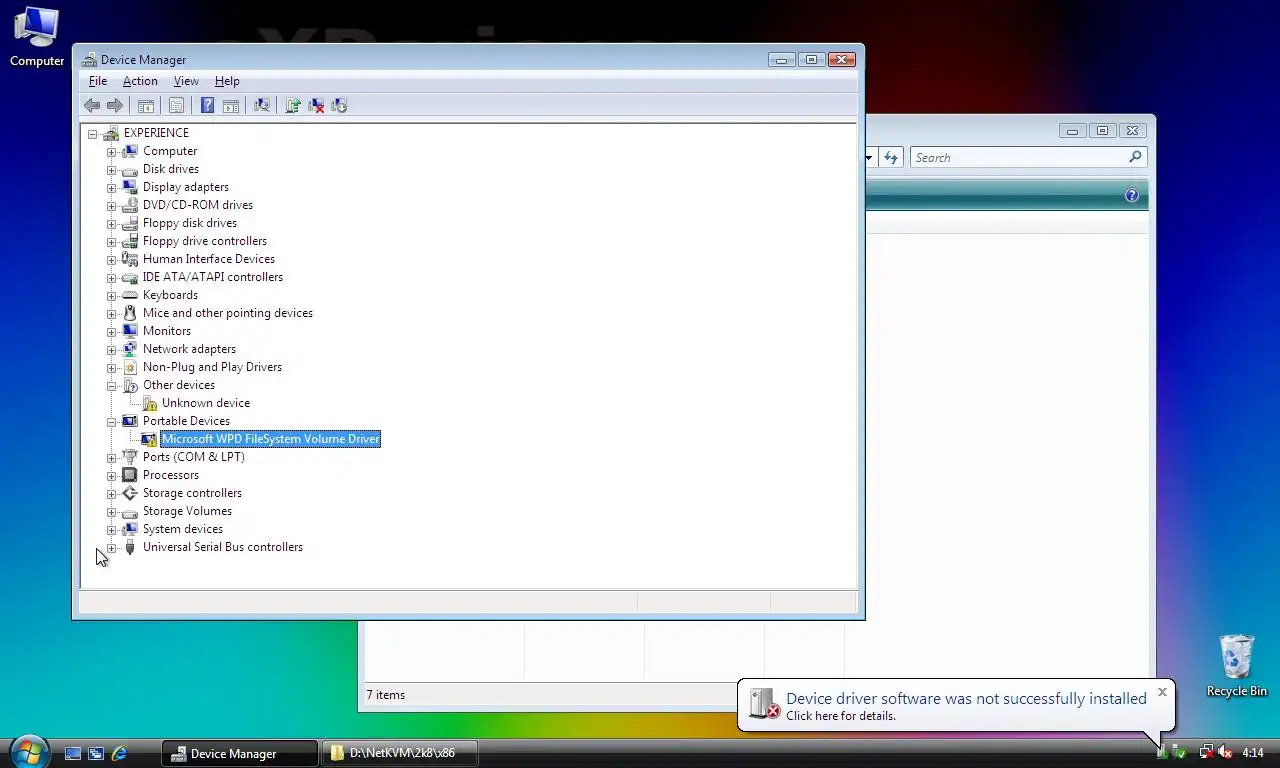
Task: Collapse the EXPERIENCE root node
Action: [x=93, y=134]
